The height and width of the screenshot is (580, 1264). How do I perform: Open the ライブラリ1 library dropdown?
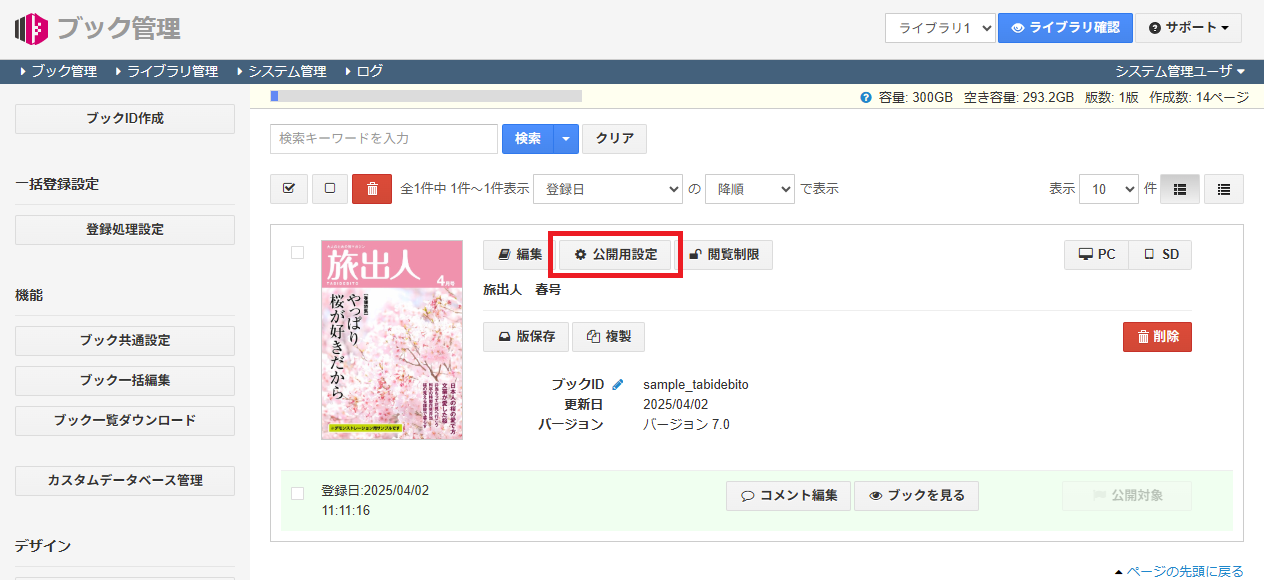[x=939, y=28]
